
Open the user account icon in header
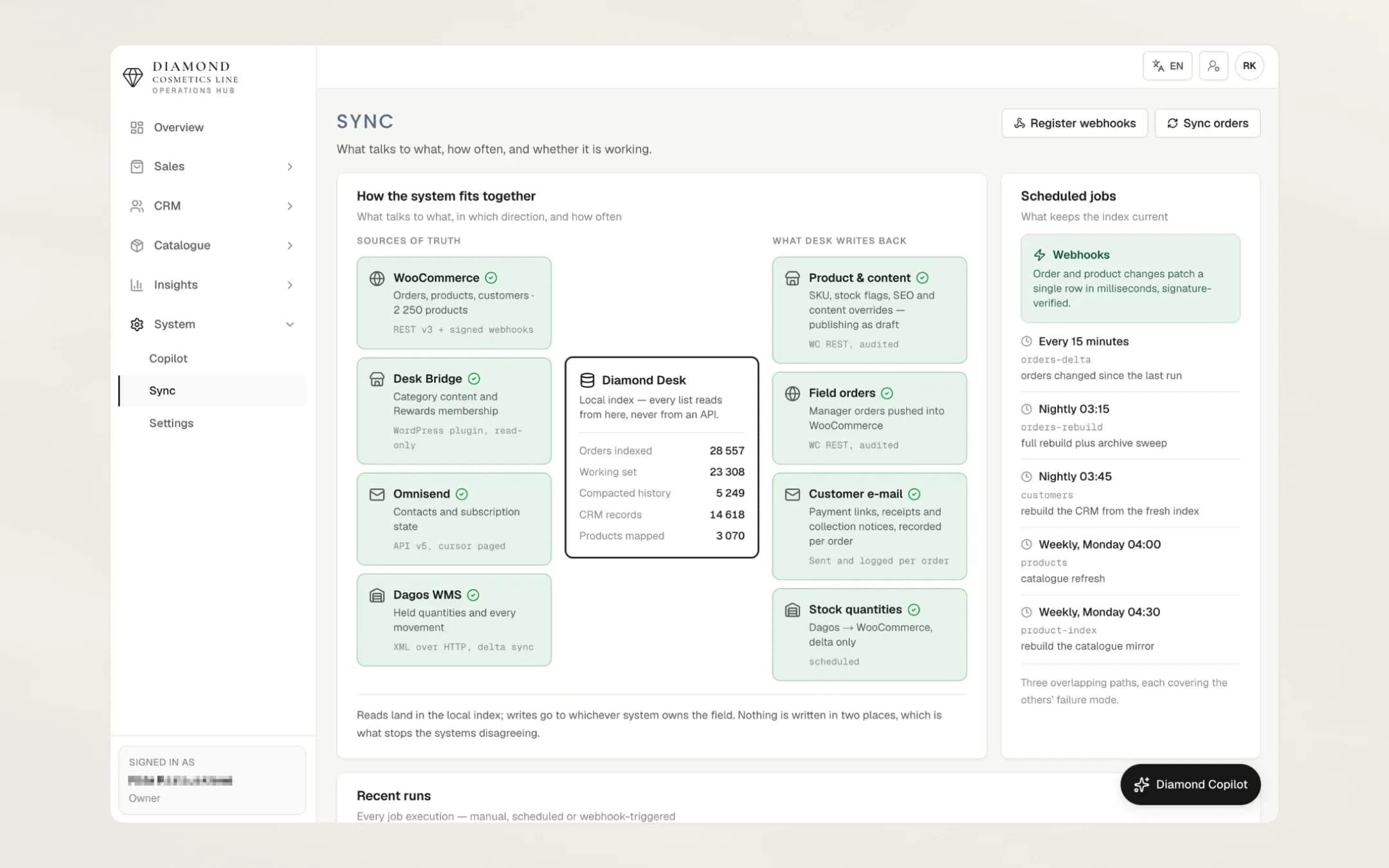click(1213, 66)
